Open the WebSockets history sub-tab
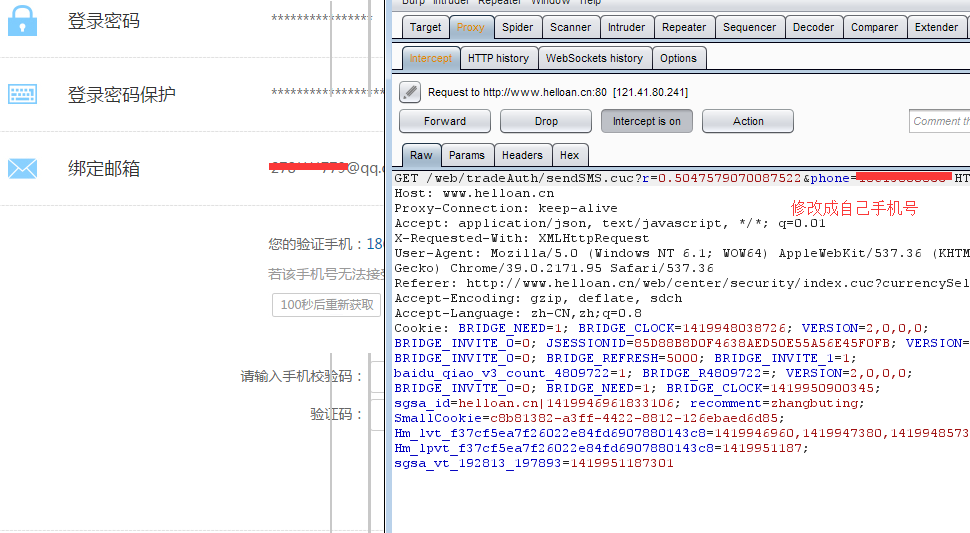The width and height of the screenshot is (970, 533). click(x=594, y=58)
